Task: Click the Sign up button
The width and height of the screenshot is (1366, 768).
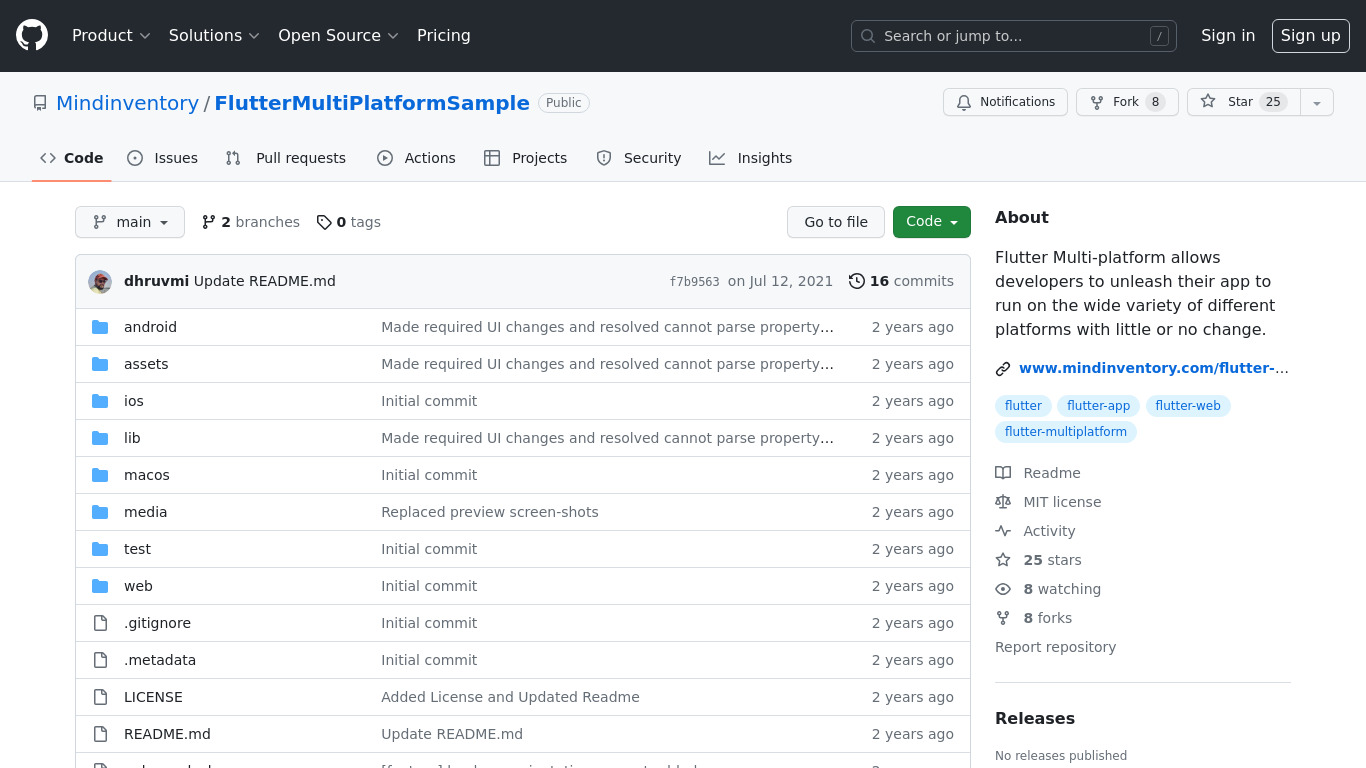Action: (1311, 36)
